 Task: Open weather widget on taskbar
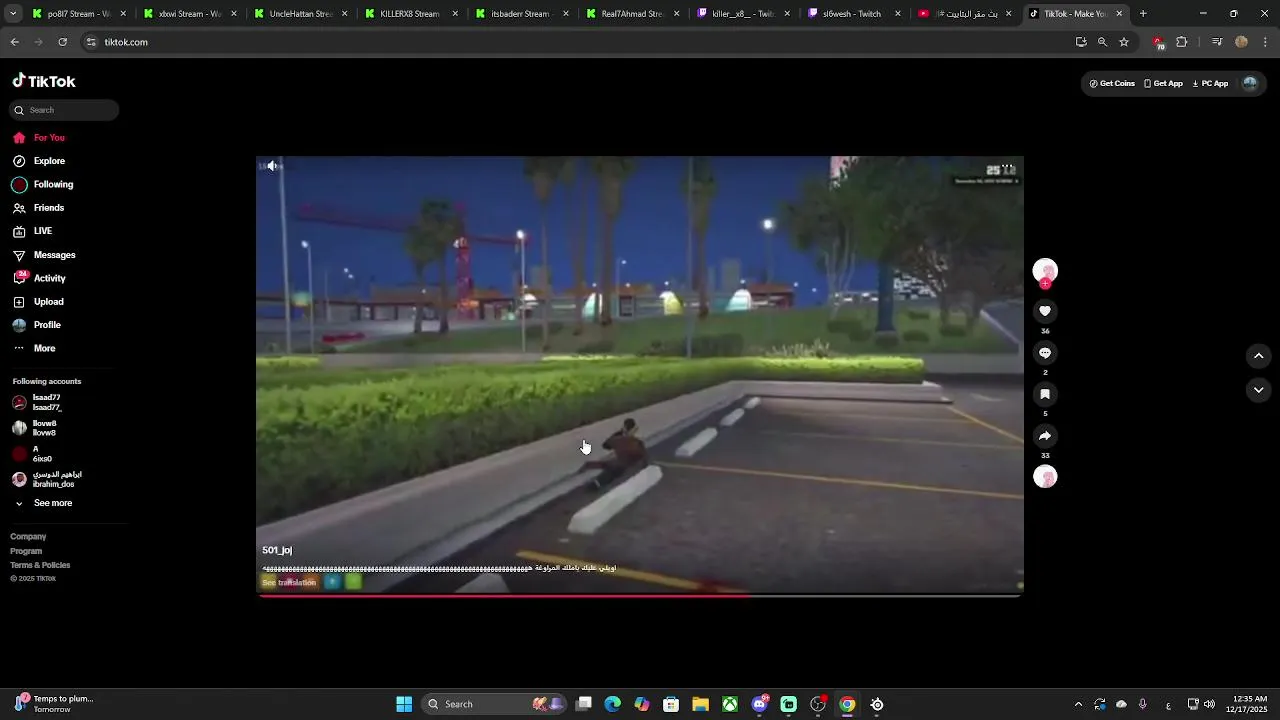coord(55,704)
